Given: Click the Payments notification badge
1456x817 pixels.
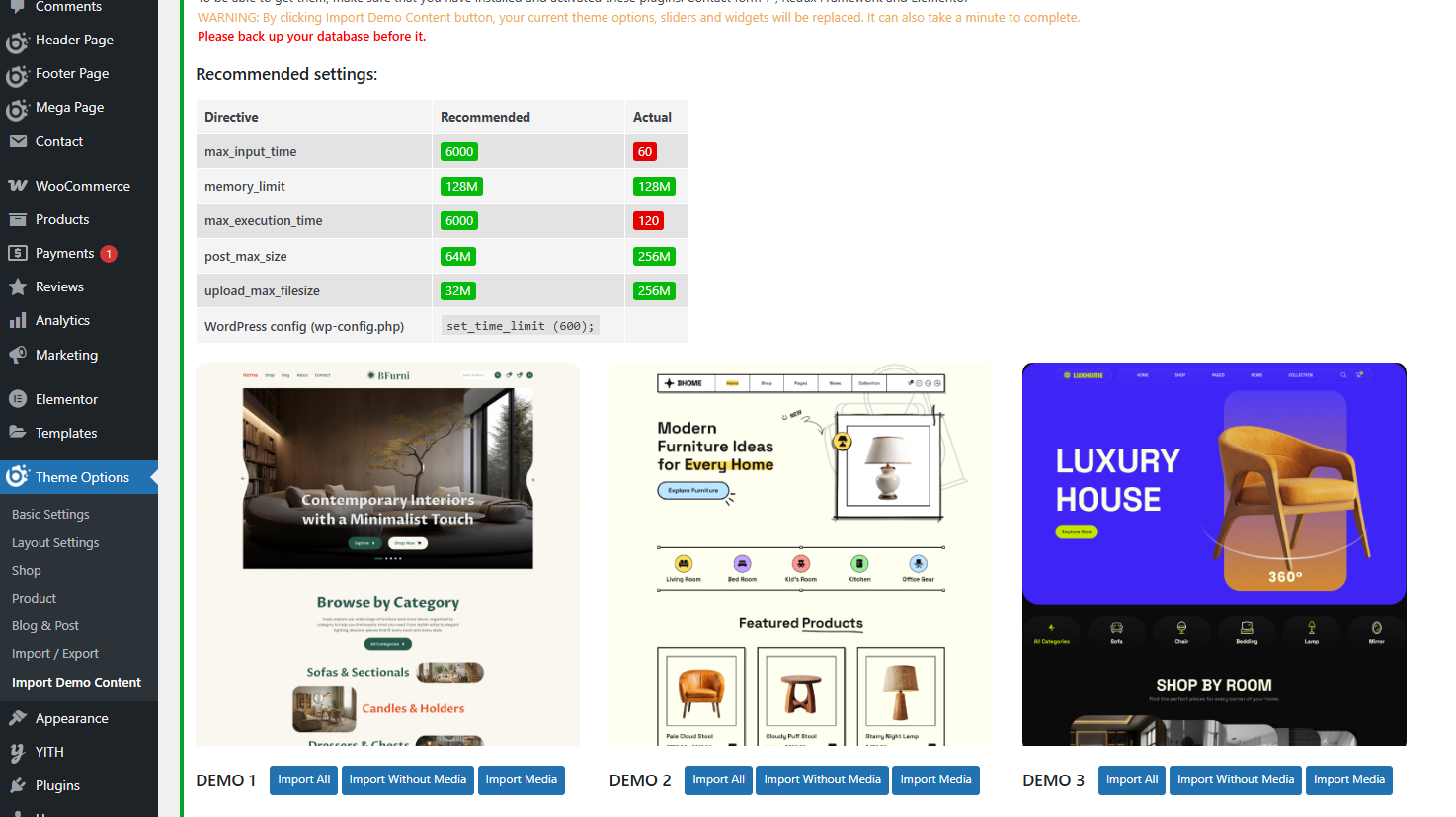Looking at the screenshot, I should pos(109,254).
